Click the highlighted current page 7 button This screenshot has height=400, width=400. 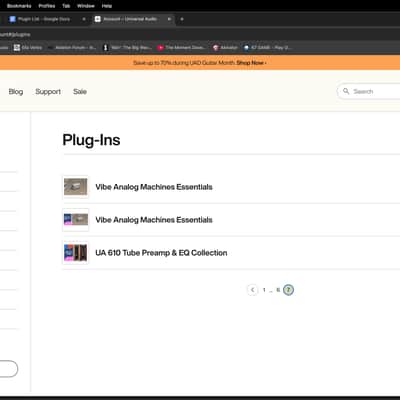tap(288, 290)
